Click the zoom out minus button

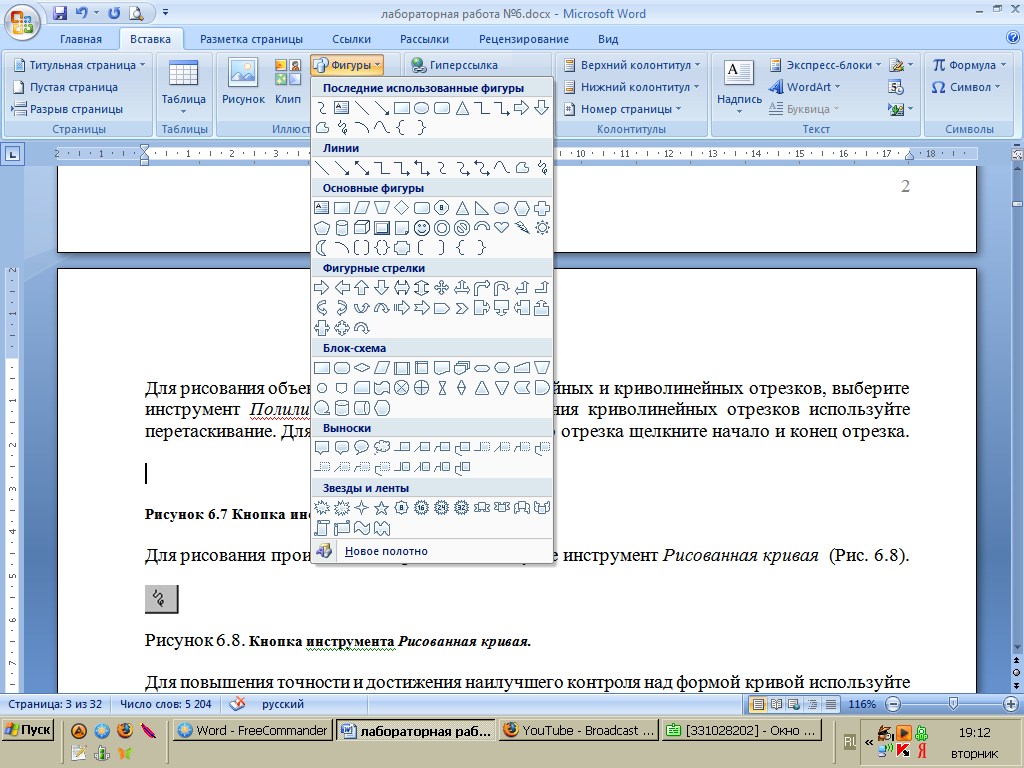[894, 704]
